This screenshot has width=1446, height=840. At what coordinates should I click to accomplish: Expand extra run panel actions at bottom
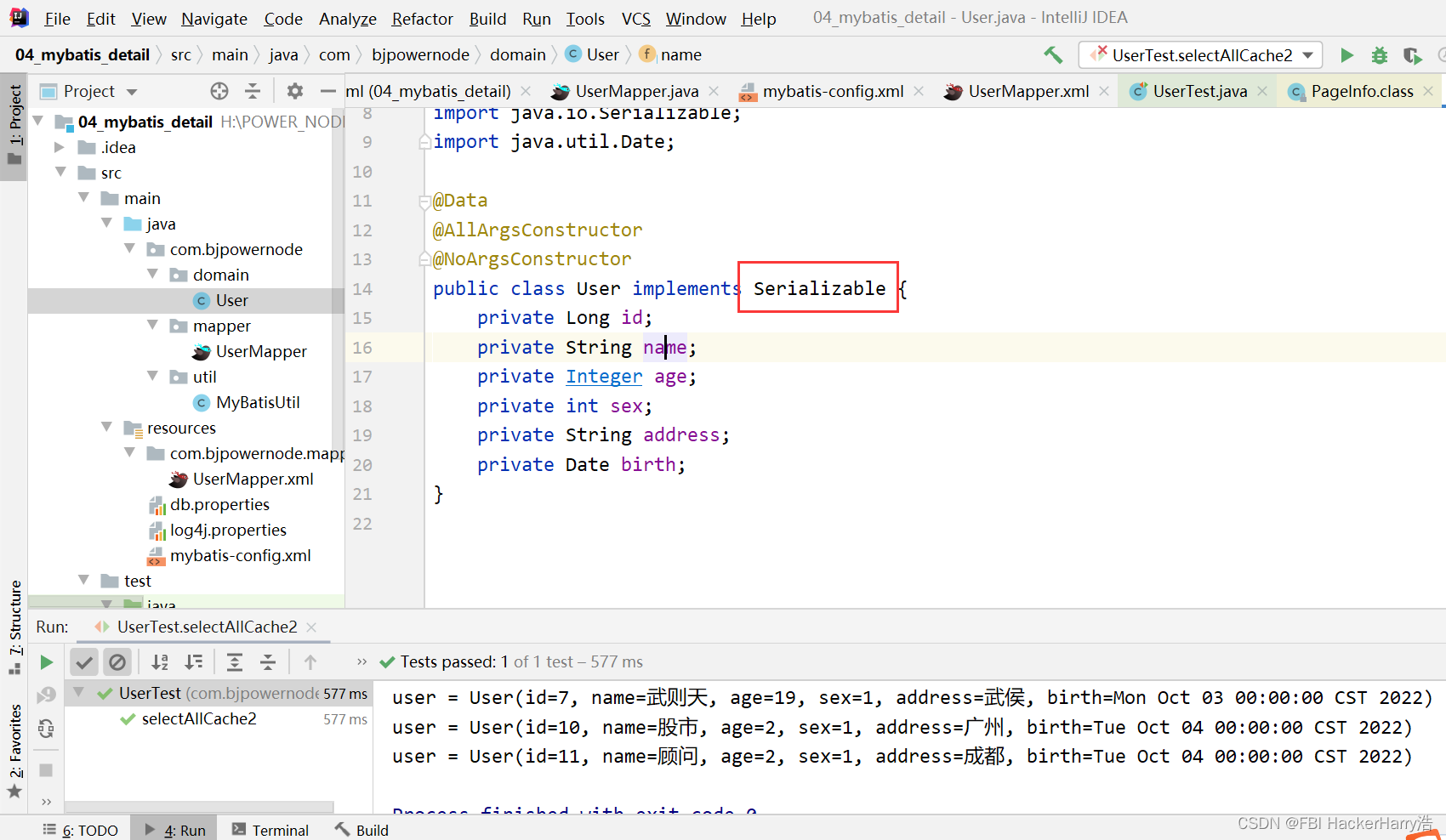point(47,802)
